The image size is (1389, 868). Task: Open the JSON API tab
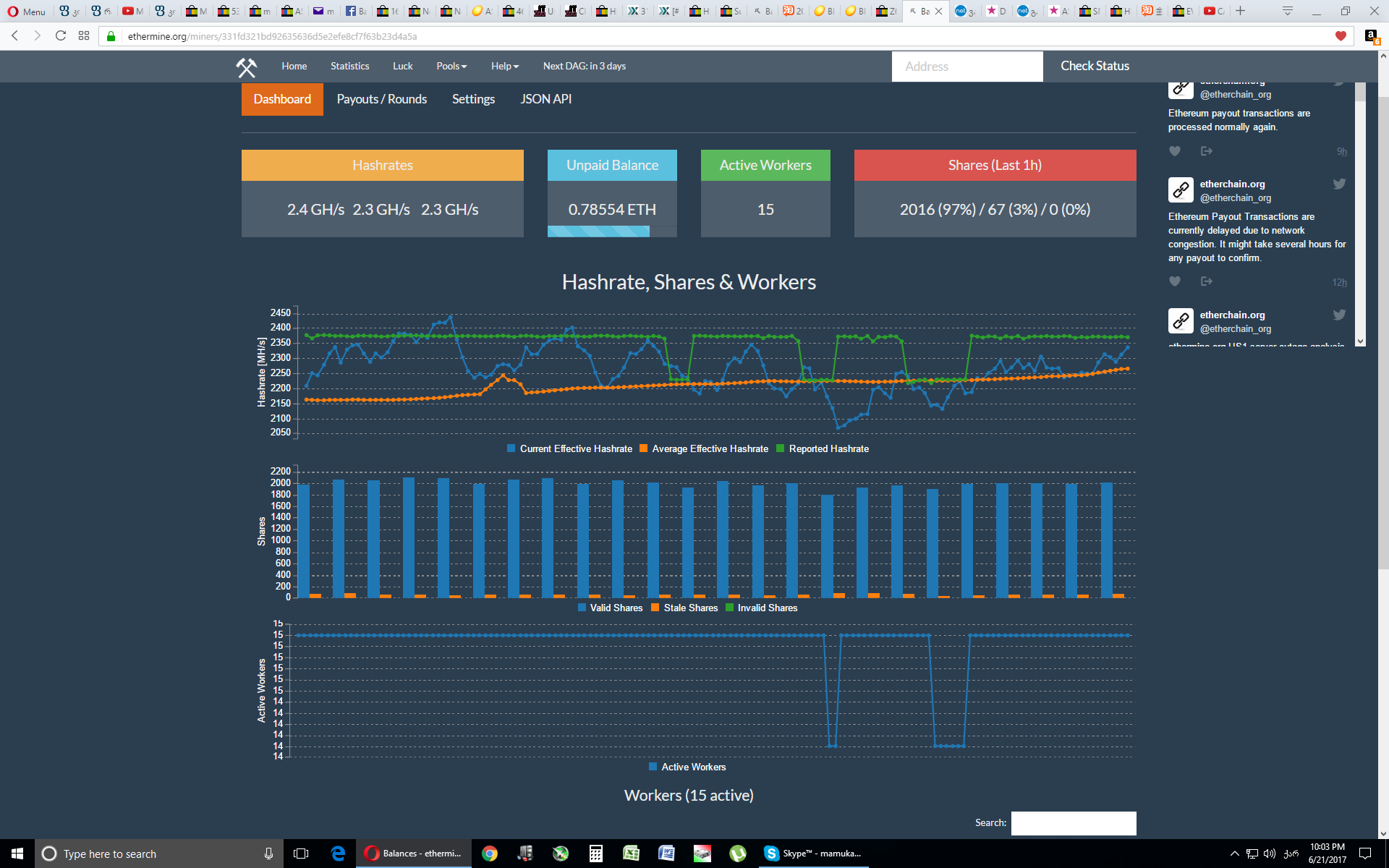pos(545,99)
